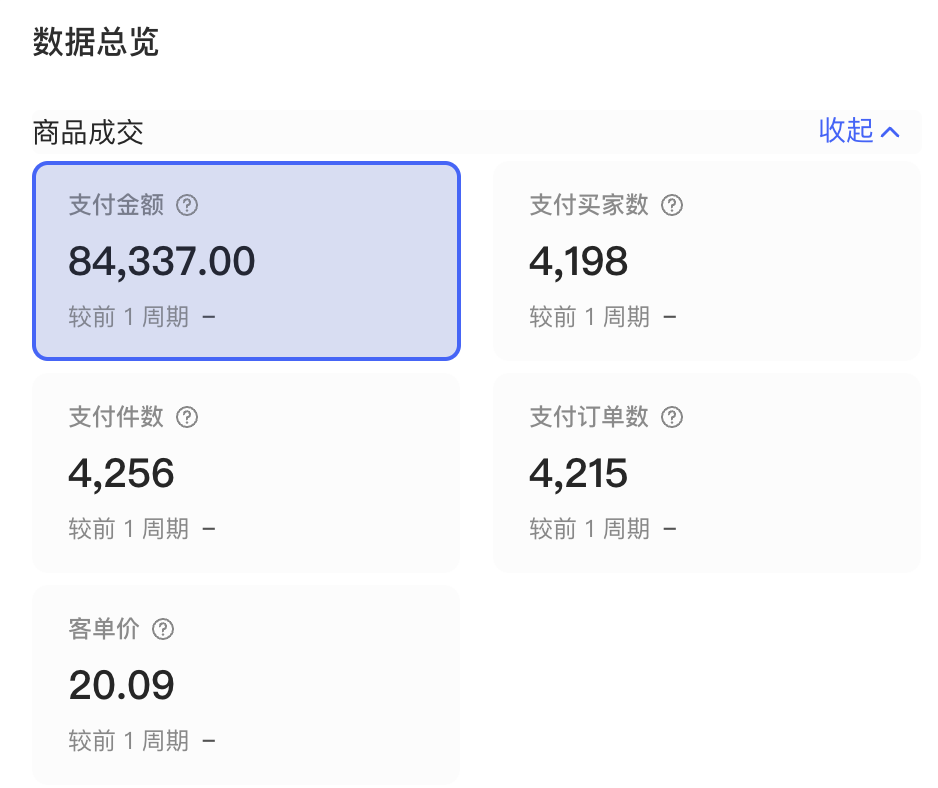Open the 支付金额 help tooltip icon
The image size is (938, 788).
(x=187, y=205)
